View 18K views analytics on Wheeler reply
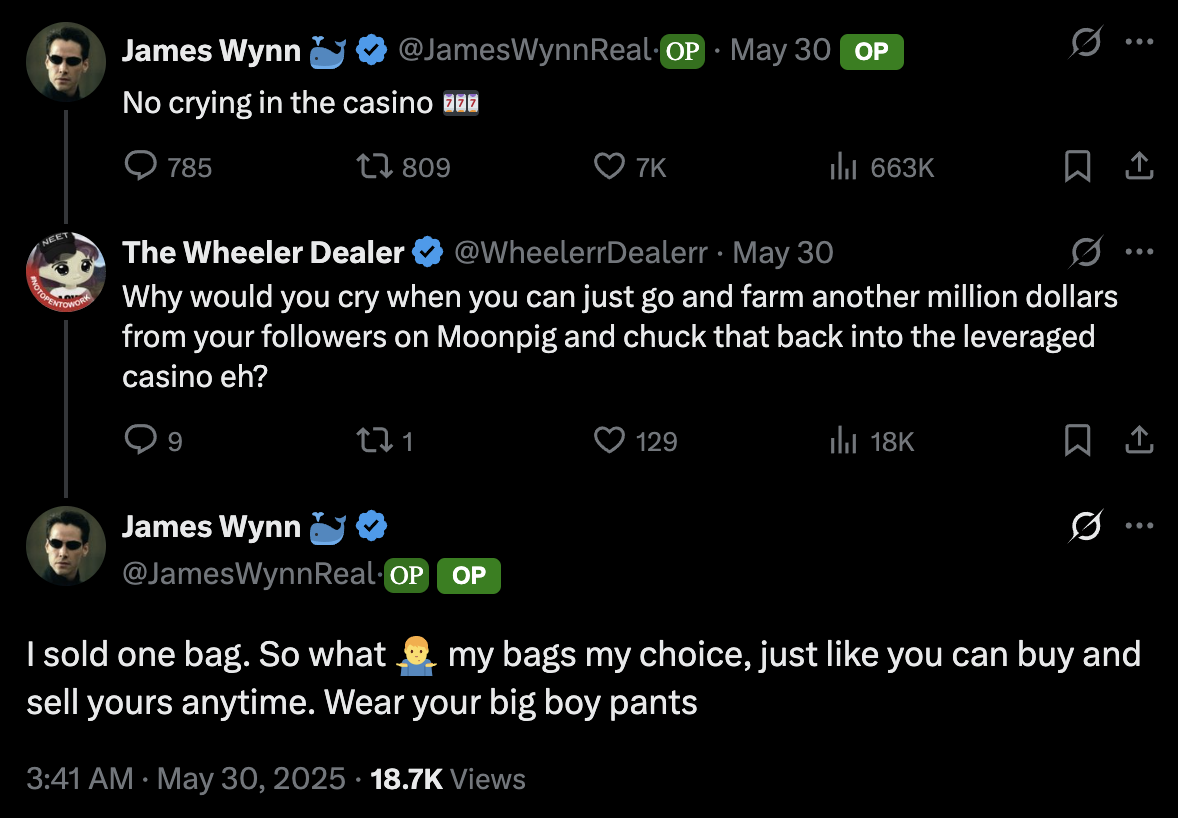 844,441
